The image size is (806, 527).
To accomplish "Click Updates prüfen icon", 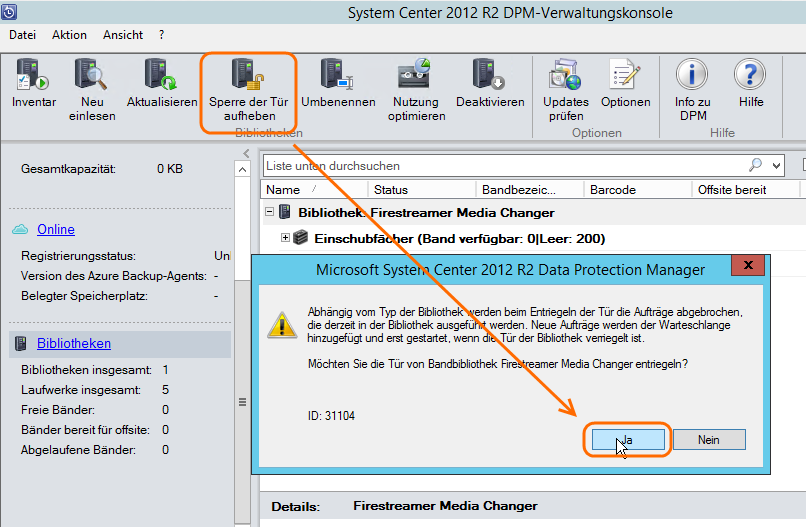I will coord(565,76).
